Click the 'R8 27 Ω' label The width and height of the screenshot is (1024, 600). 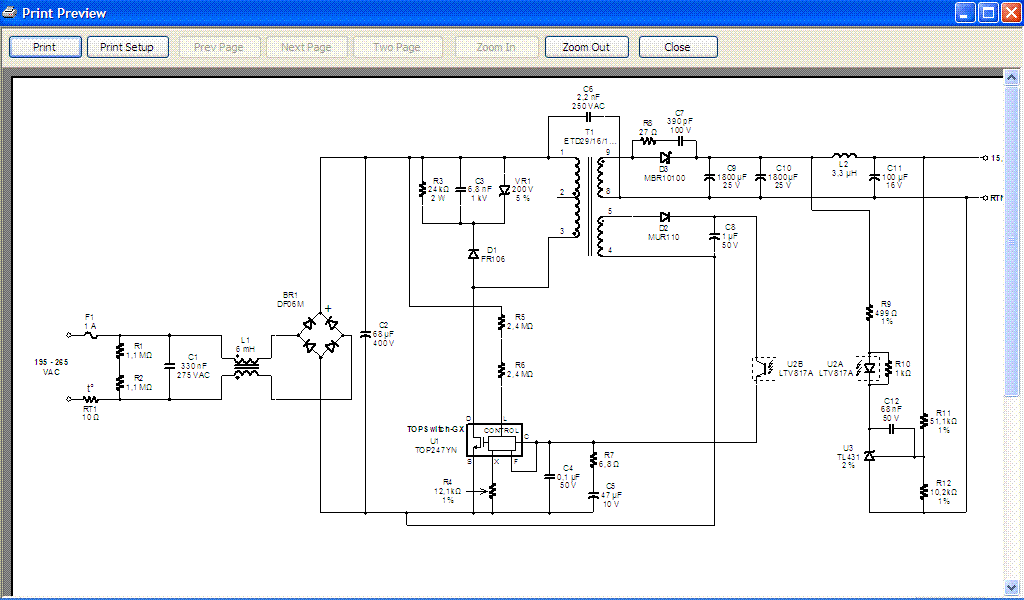(x=647, y=127)
